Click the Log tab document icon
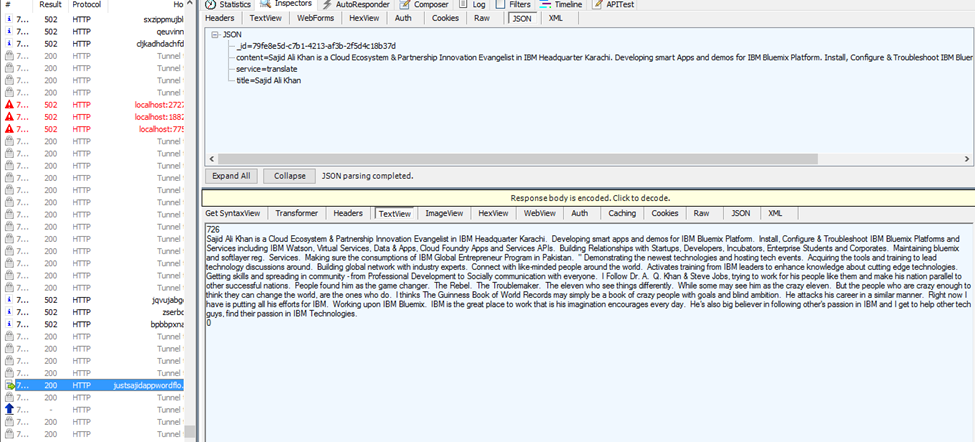Image resolution: width=975 pixels, height=442 pixels. click(464, 4)
